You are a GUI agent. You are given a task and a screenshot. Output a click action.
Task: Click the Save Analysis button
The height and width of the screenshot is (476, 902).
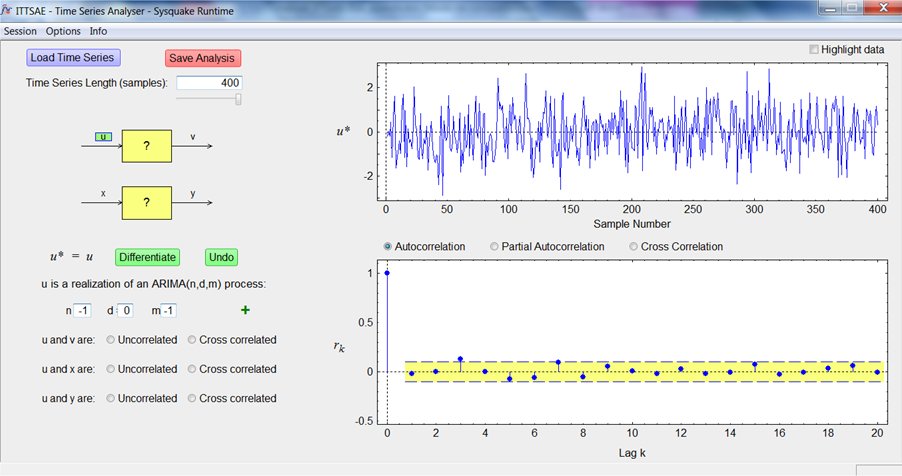[202, 58]
